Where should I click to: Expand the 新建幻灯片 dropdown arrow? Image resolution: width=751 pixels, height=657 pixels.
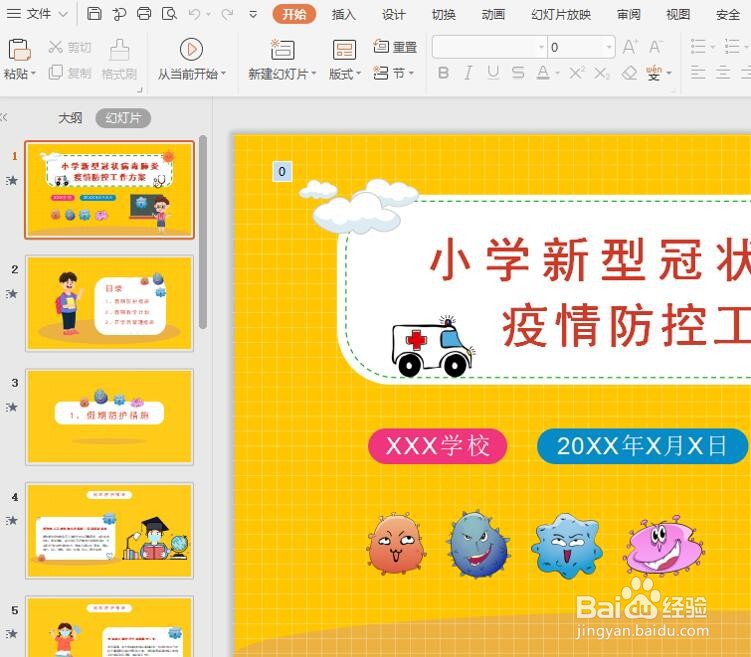pyautogui.click(x=314, y=74)
